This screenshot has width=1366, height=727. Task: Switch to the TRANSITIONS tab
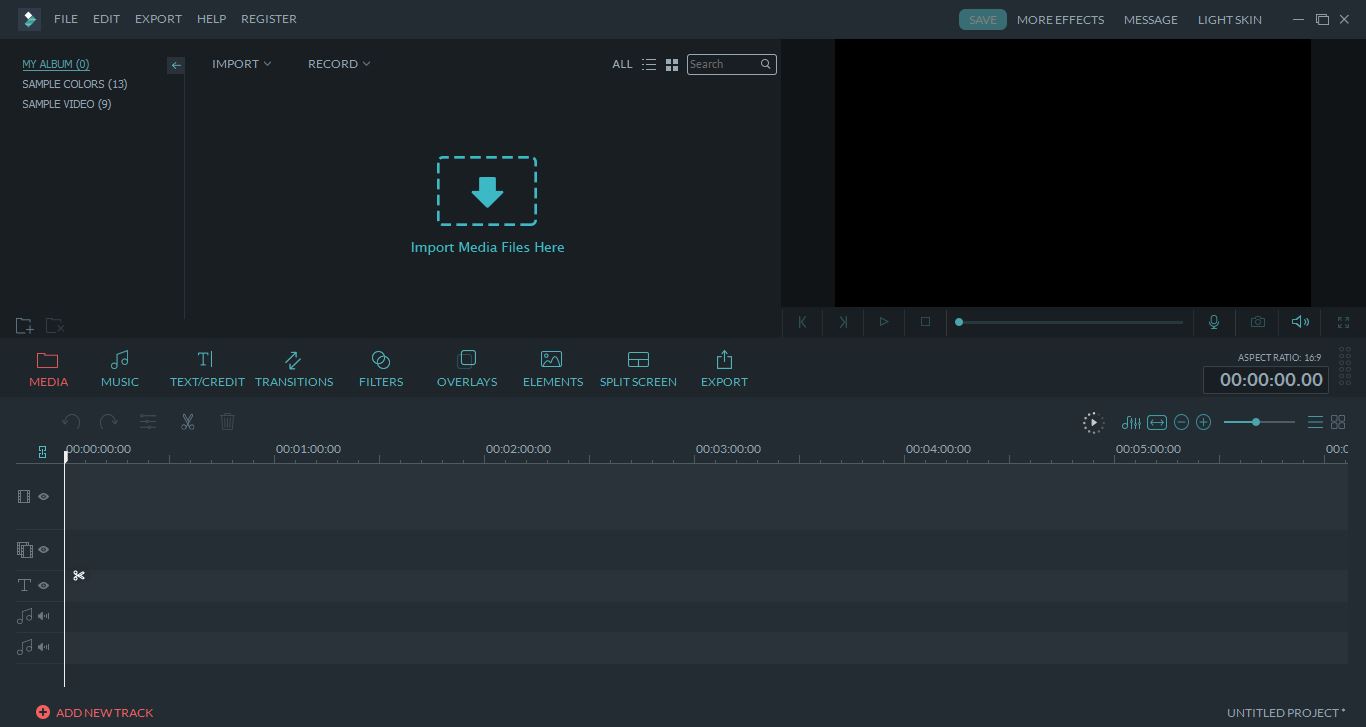click(294, 368)
